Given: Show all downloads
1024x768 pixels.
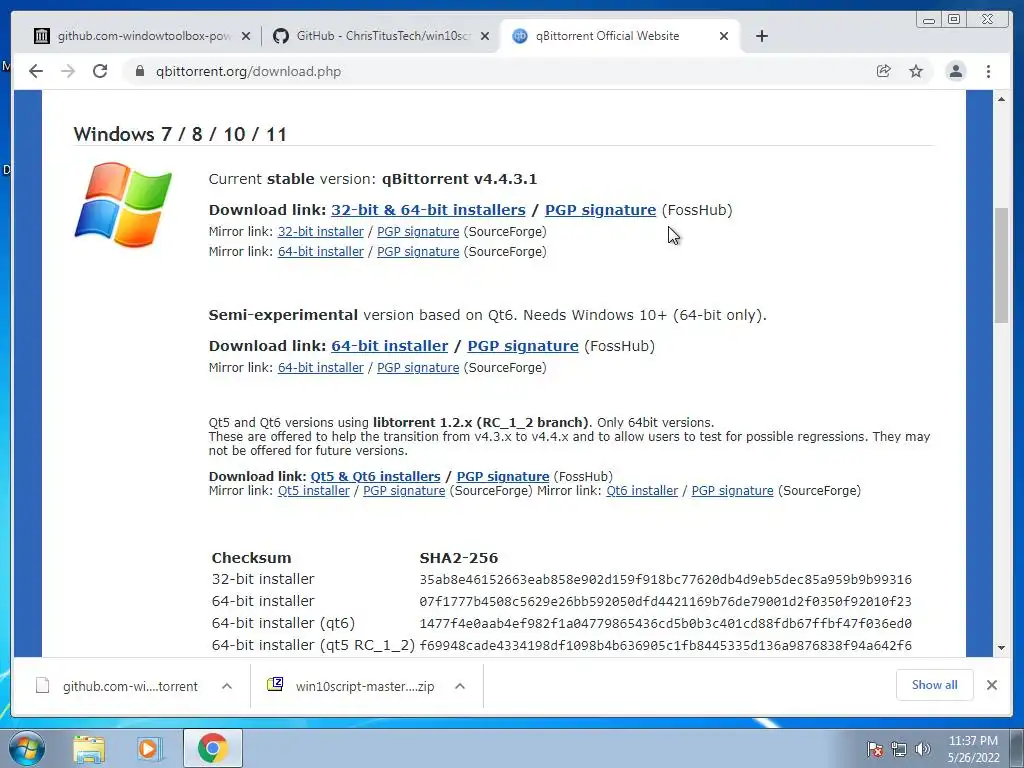Looking at the screenshot, I should (x=935, y=685).
